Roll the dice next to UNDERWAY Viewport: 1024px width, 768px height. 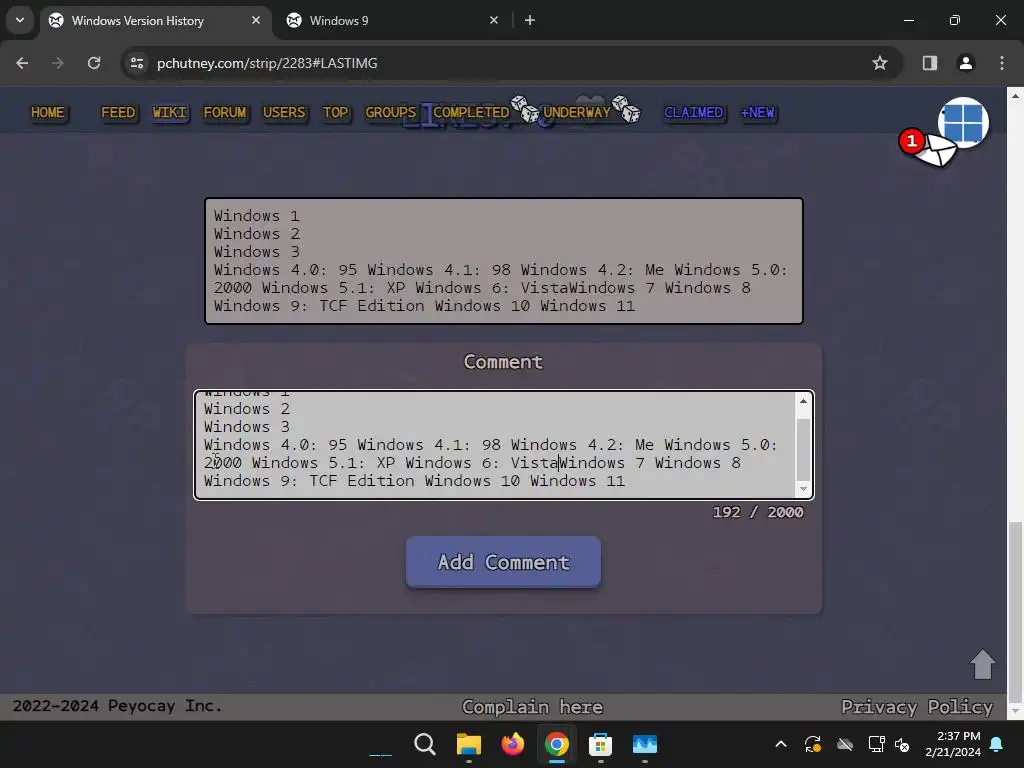click(x=626, y=109)
